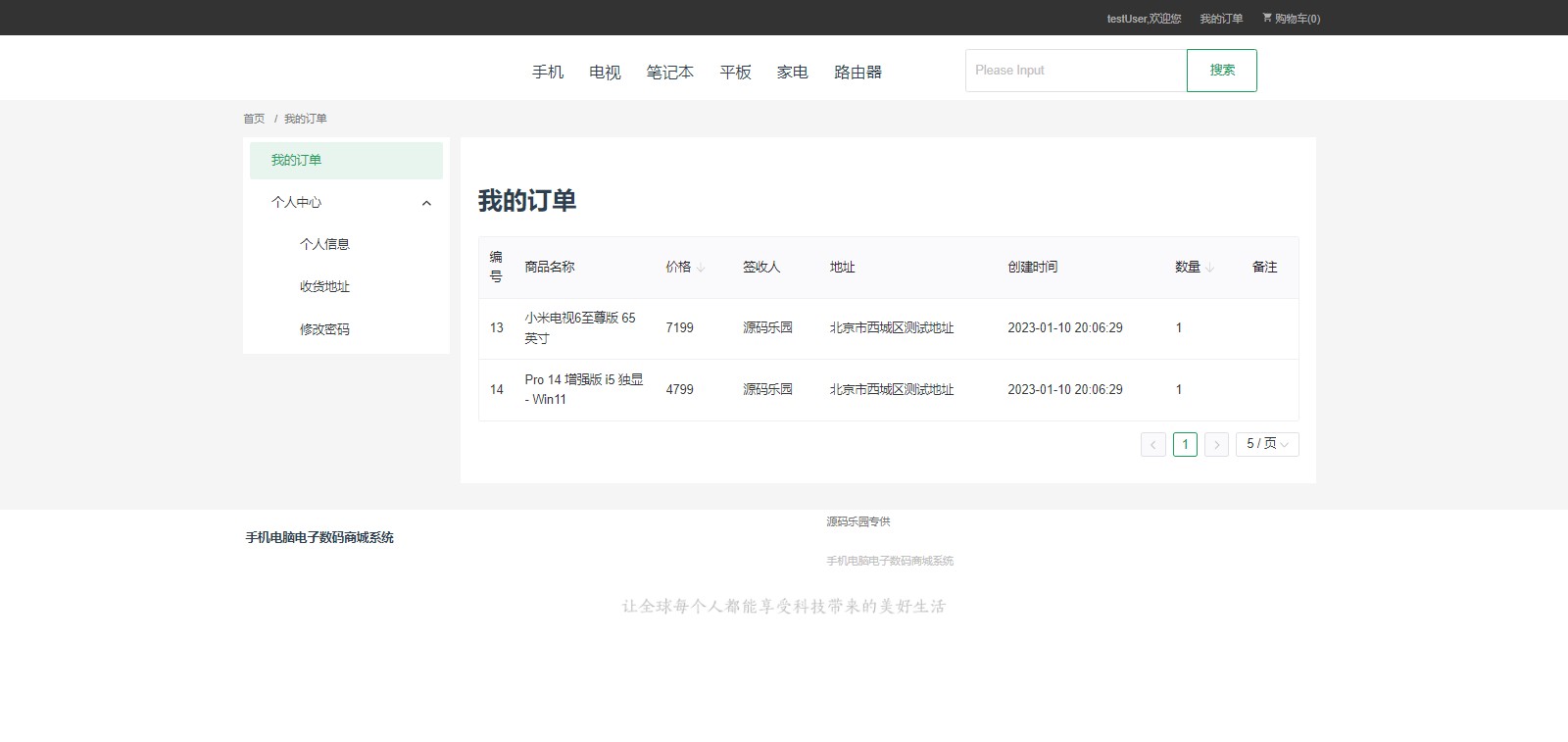The image size is (1568, 742).
Task: Open the shopping cart 购物车(0)
Action: (x=1291, y=19)
